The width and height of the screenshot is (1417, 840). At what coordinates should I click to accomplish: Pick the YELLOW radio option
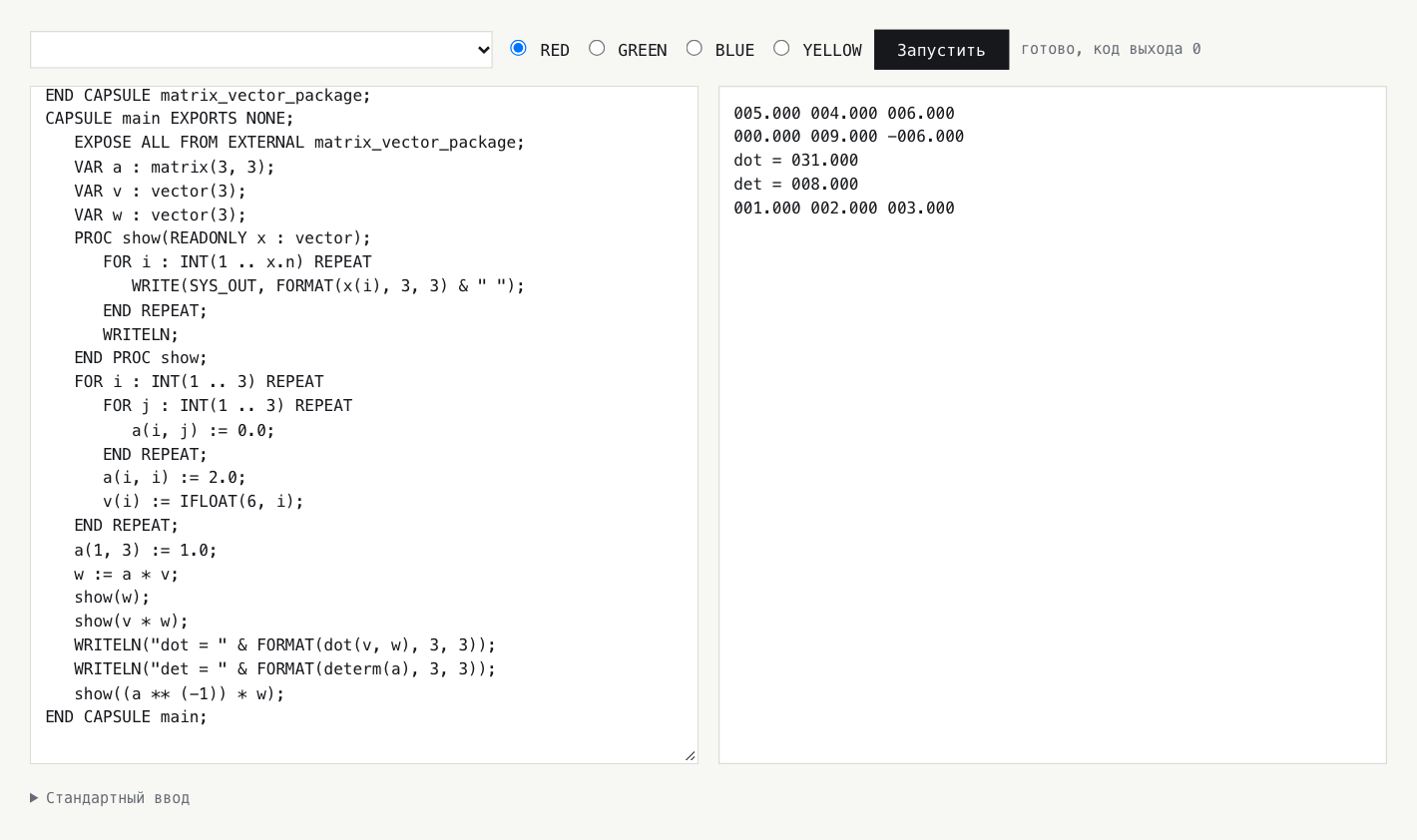click(781, 48)
